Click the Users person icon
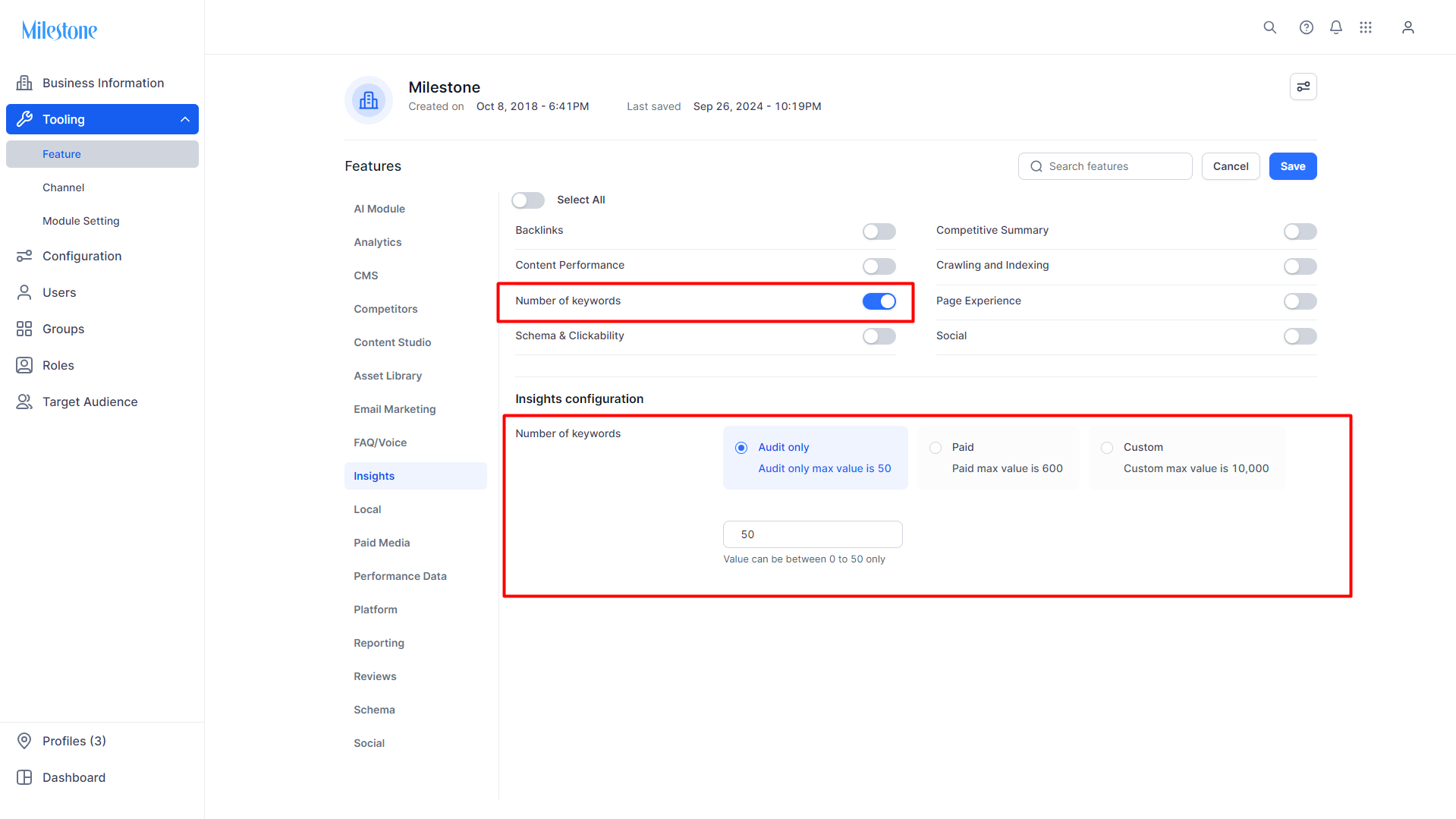This screenshot has width=1456, height=819. (x=24, y=292)
